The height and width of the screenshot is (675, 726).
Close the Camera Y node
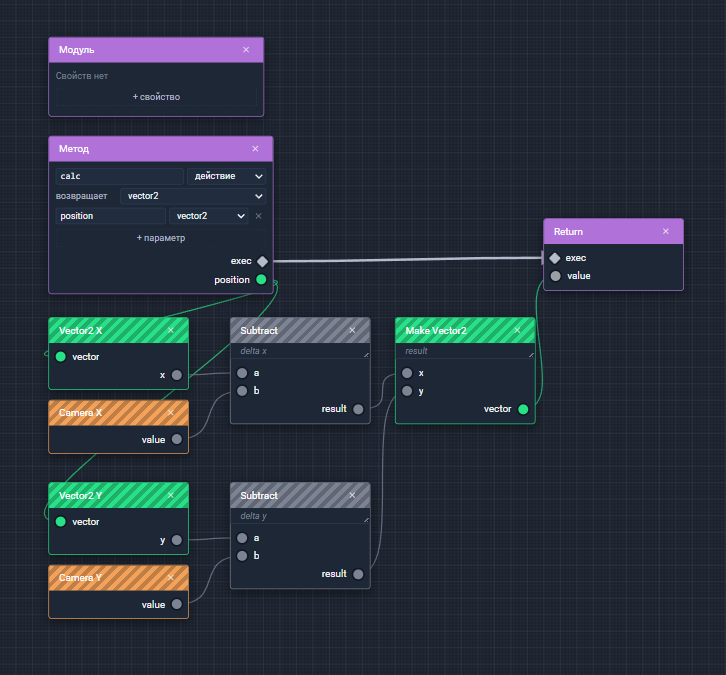click(170, 577)
